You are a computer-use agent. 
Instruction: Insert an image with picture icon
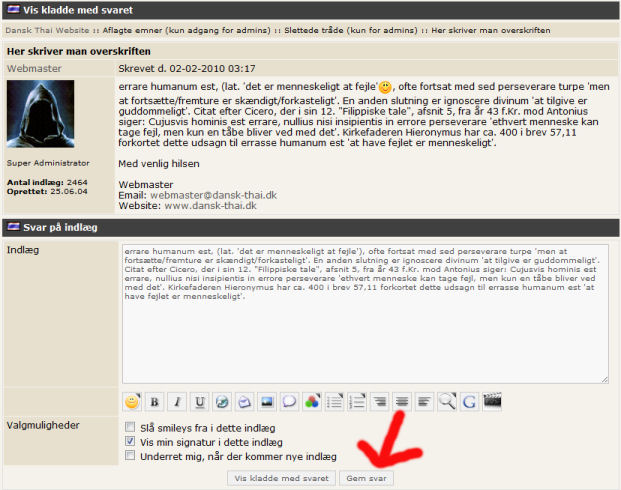tap(267, 402)
